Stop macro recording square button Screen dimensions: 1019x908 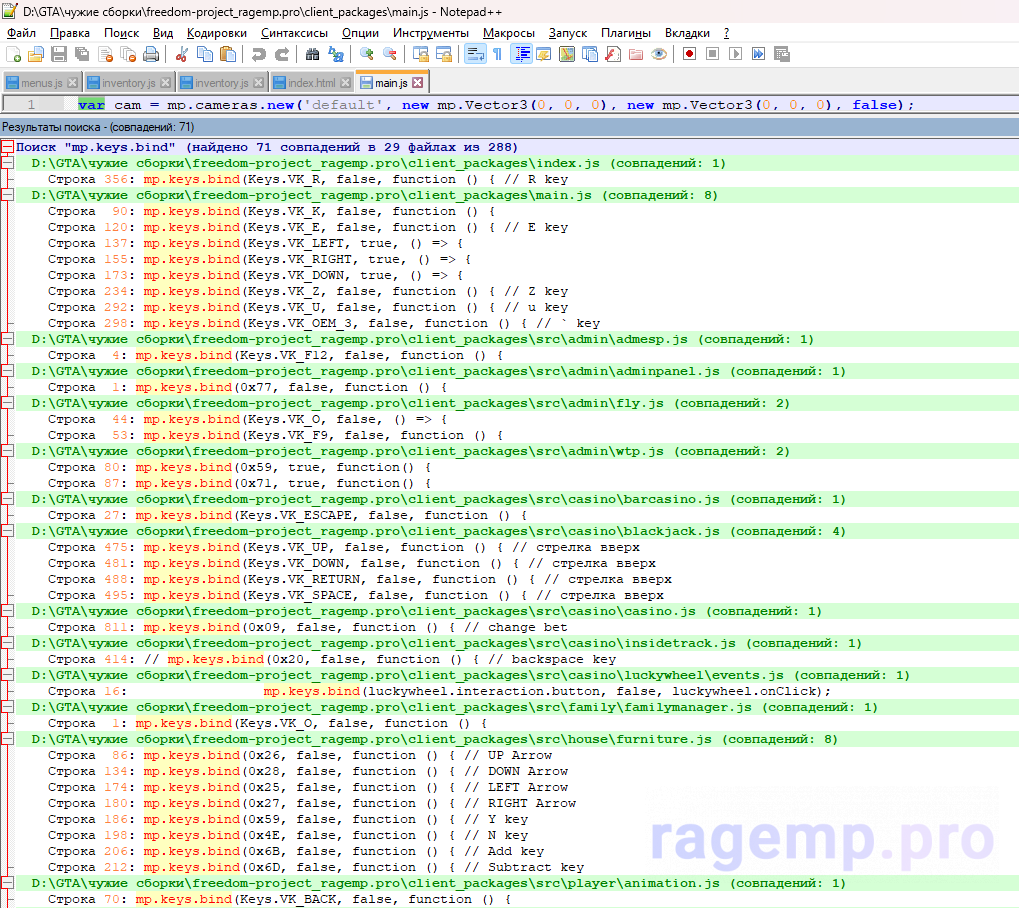coord(713,55)
